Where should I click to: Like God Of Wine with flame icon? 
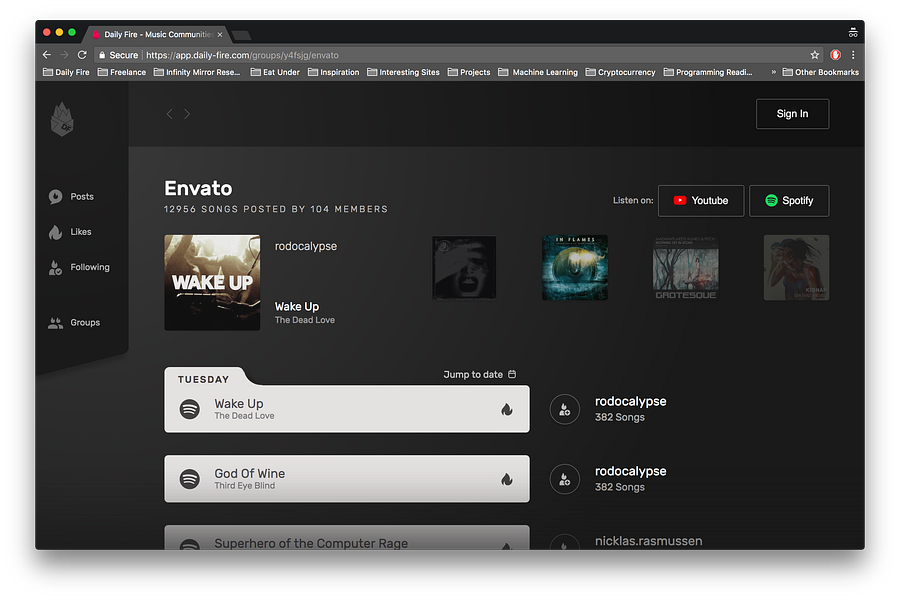[506, 479]
